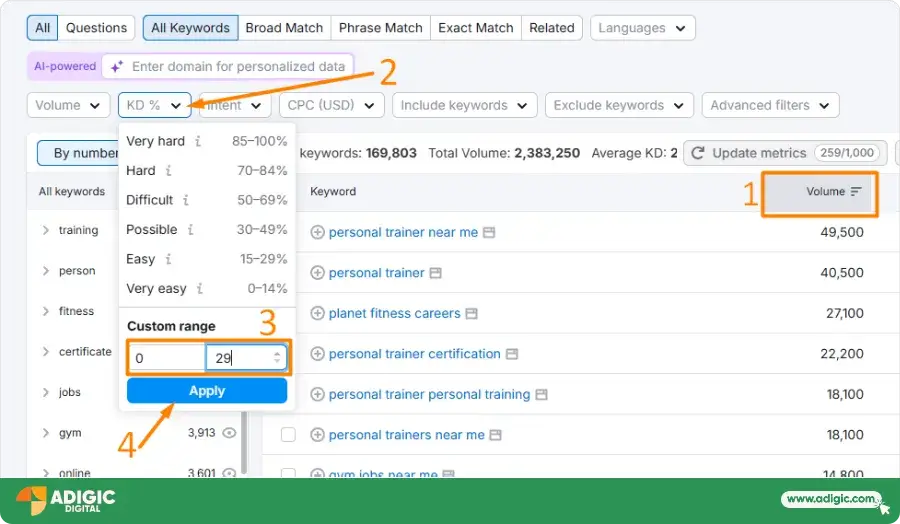
Task: Click the AI sparkle icon in domain field
Action: [117, 67]
